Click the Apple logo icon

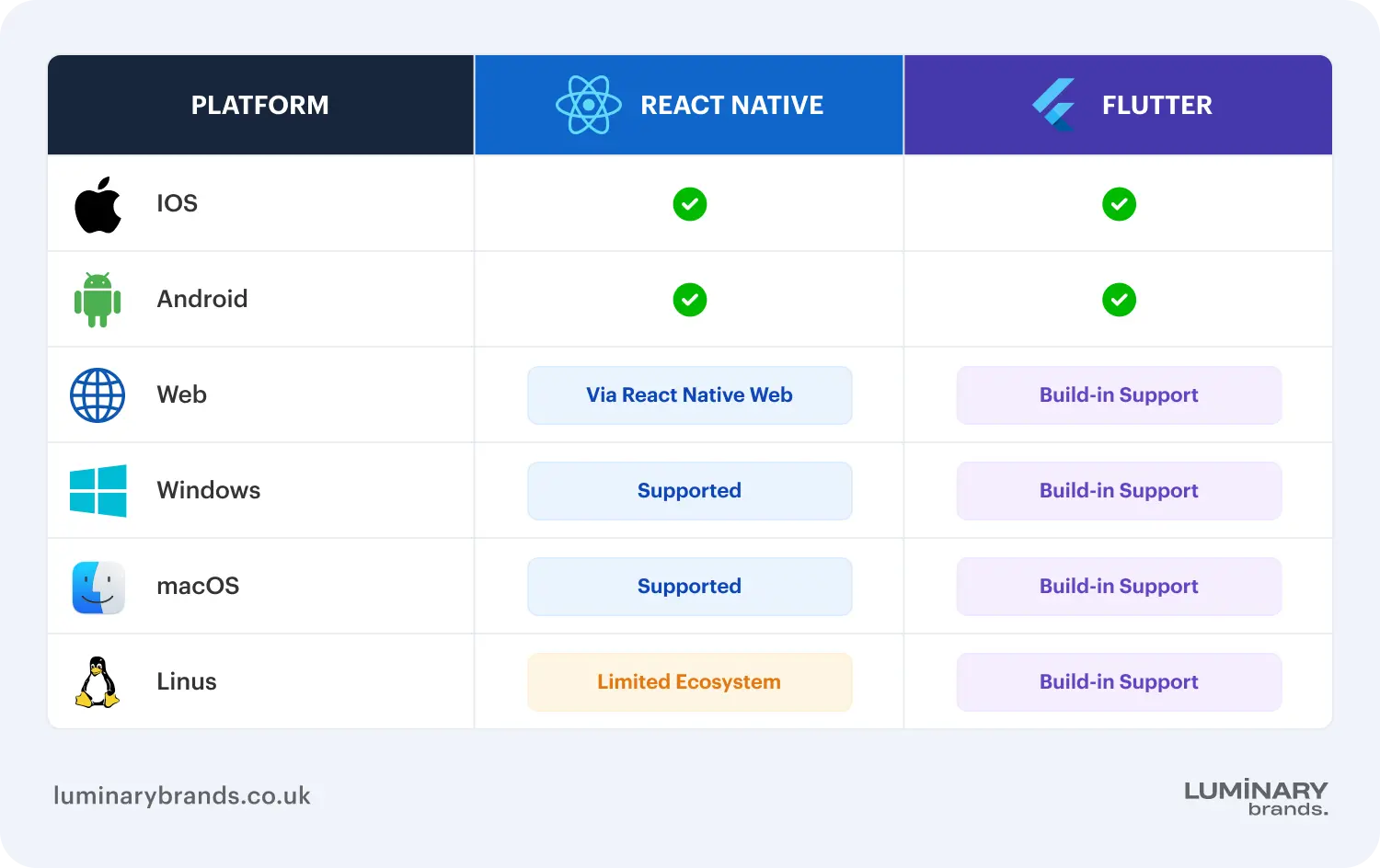[x=98, y=204]
